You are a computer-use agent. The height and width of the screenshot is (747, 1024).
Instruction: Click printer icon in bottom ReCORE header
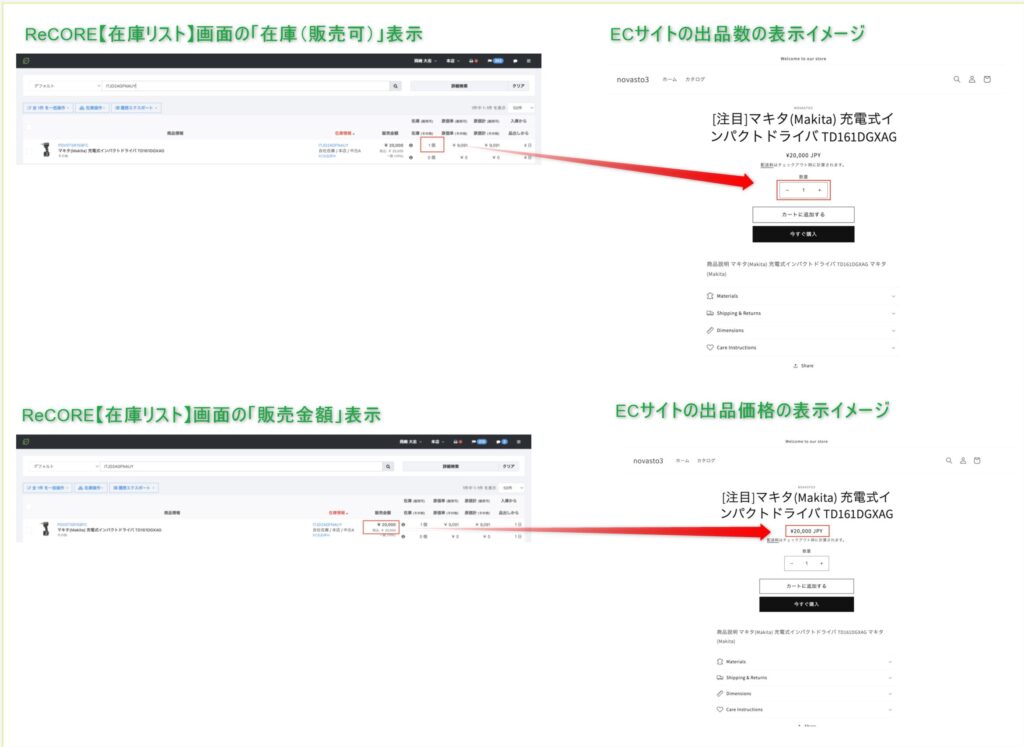tap(457, 442)
